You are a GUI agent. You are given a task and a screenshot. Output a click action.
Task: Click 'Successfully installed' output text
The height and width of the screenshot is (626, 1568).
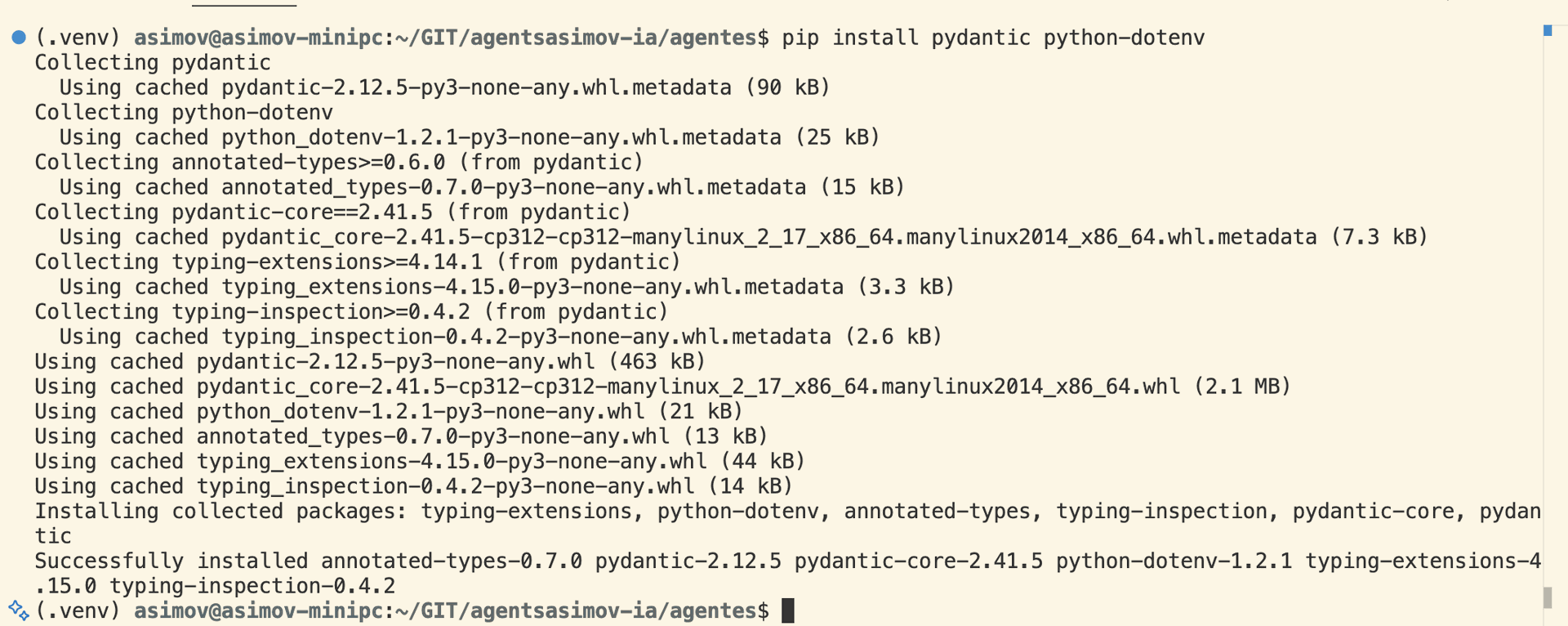coord(171,561)
